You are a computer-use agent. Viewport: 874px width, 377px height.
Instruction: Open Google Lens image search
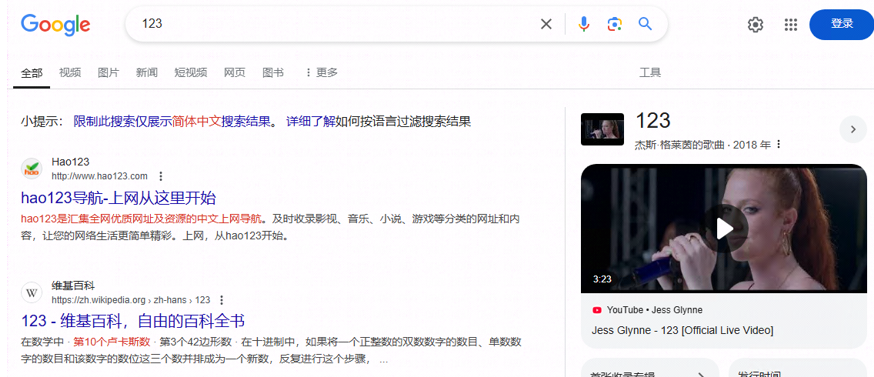pos(614,24)
